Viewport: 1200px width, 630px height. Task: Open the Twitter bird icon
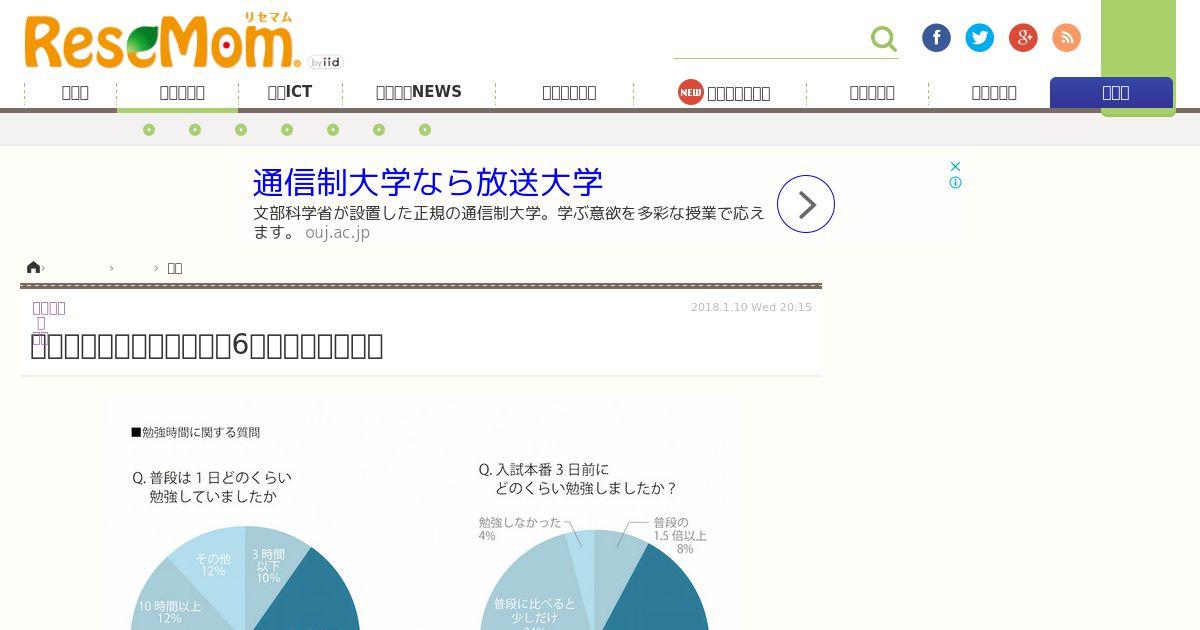(980, 38)
